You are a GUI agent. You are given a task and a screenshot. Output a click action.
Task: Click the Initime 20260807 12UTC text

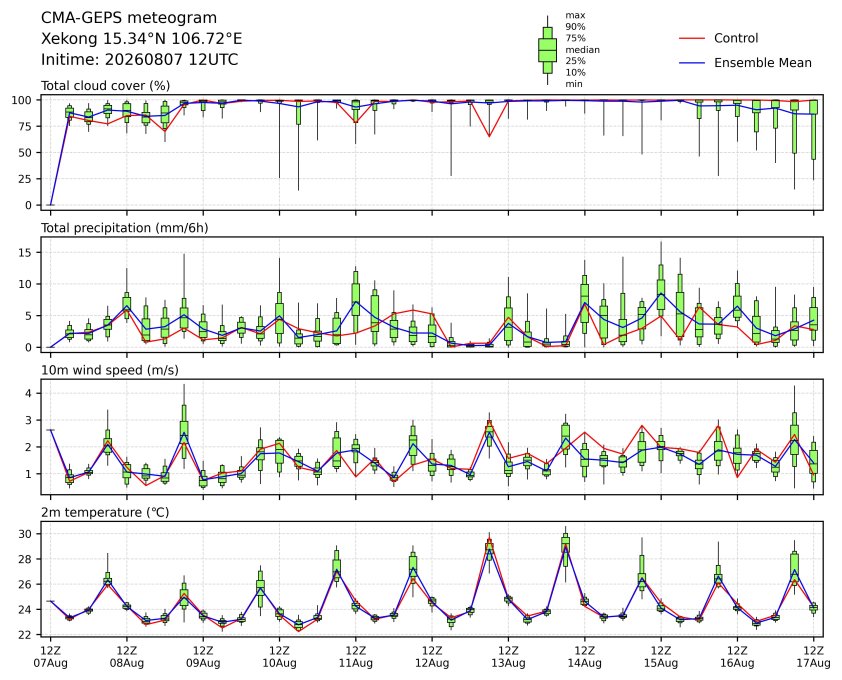pos(140,59)
